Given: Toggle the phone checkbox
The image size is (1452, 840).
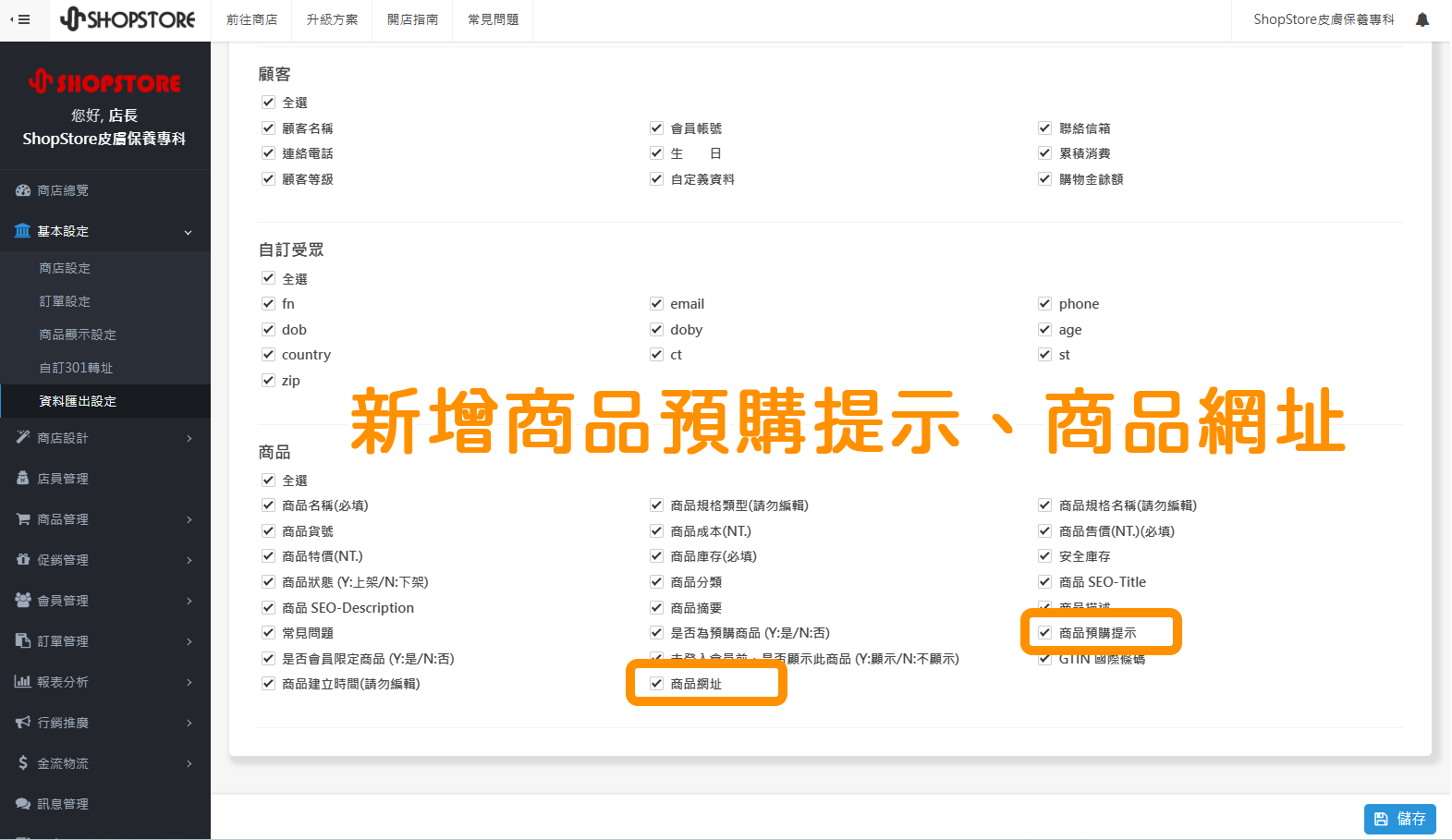Looking at the screenshot, I should (1044, 304).
